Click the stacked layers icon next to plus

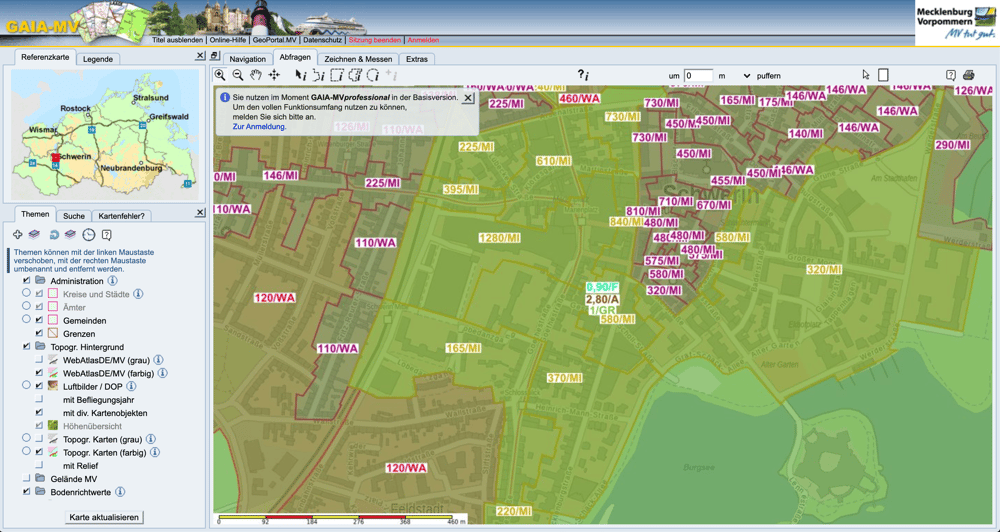click(34, 235)
